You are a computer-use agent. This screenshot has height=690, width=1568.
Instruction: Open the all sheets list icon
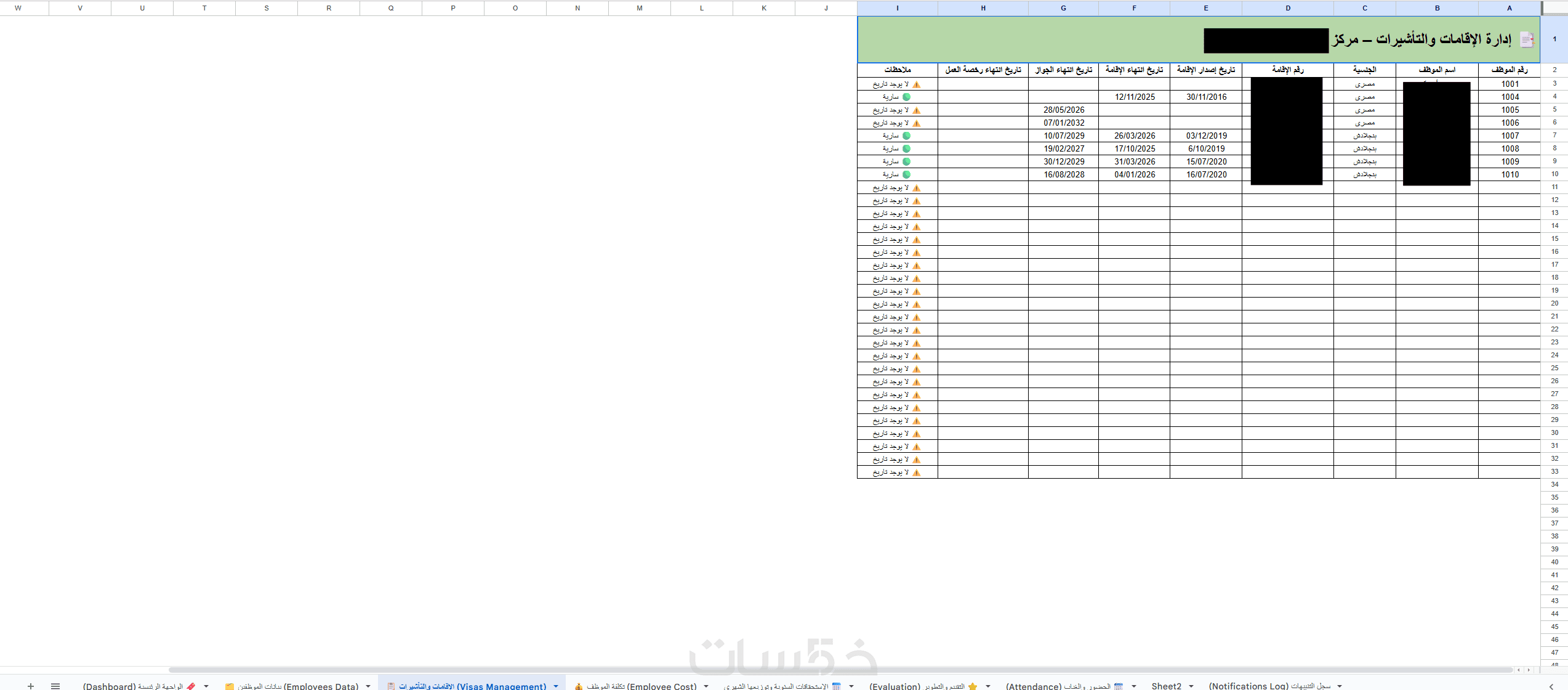(55, 686)
